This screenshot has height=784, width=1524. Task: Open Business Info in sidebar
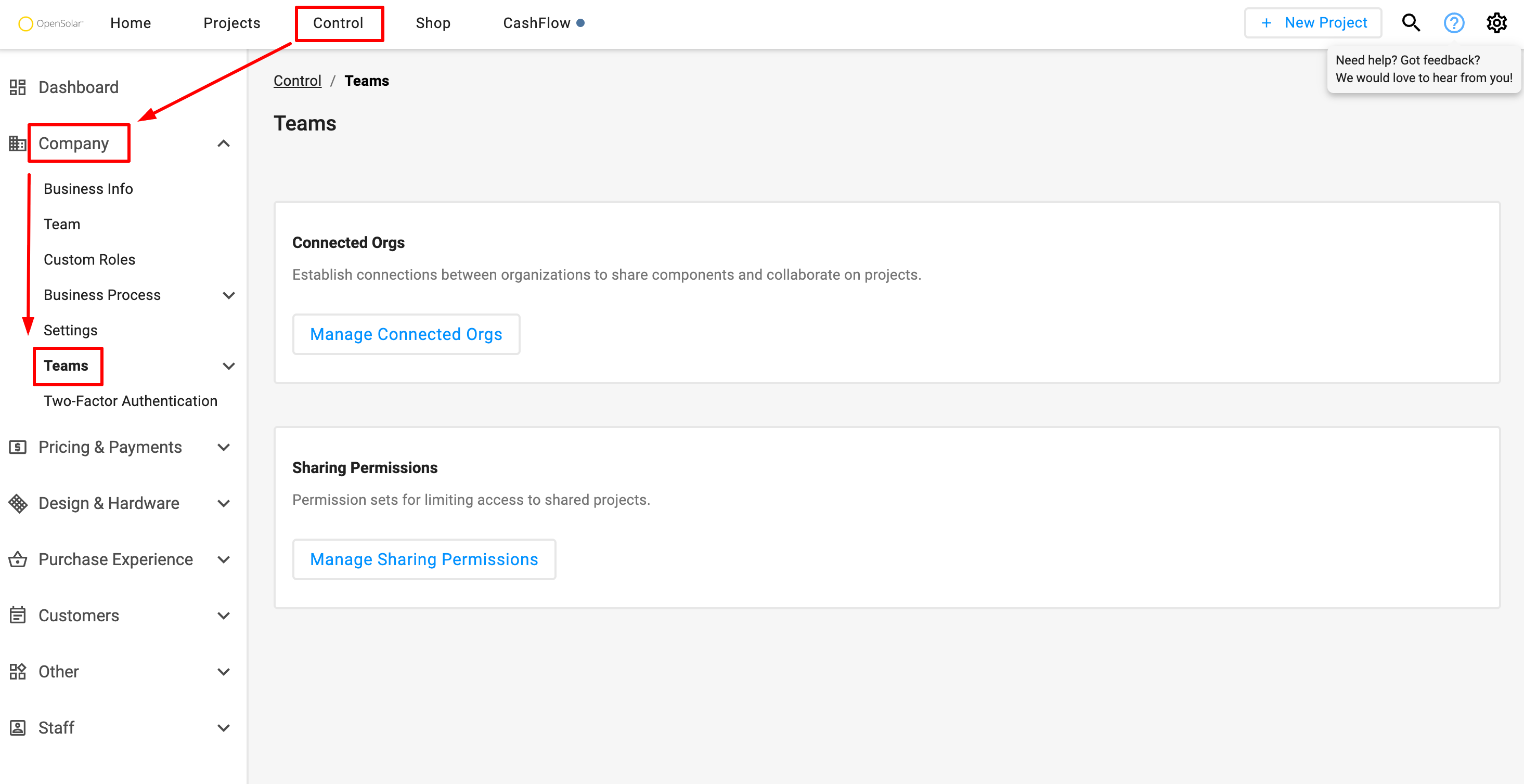[x=88, y=189]
